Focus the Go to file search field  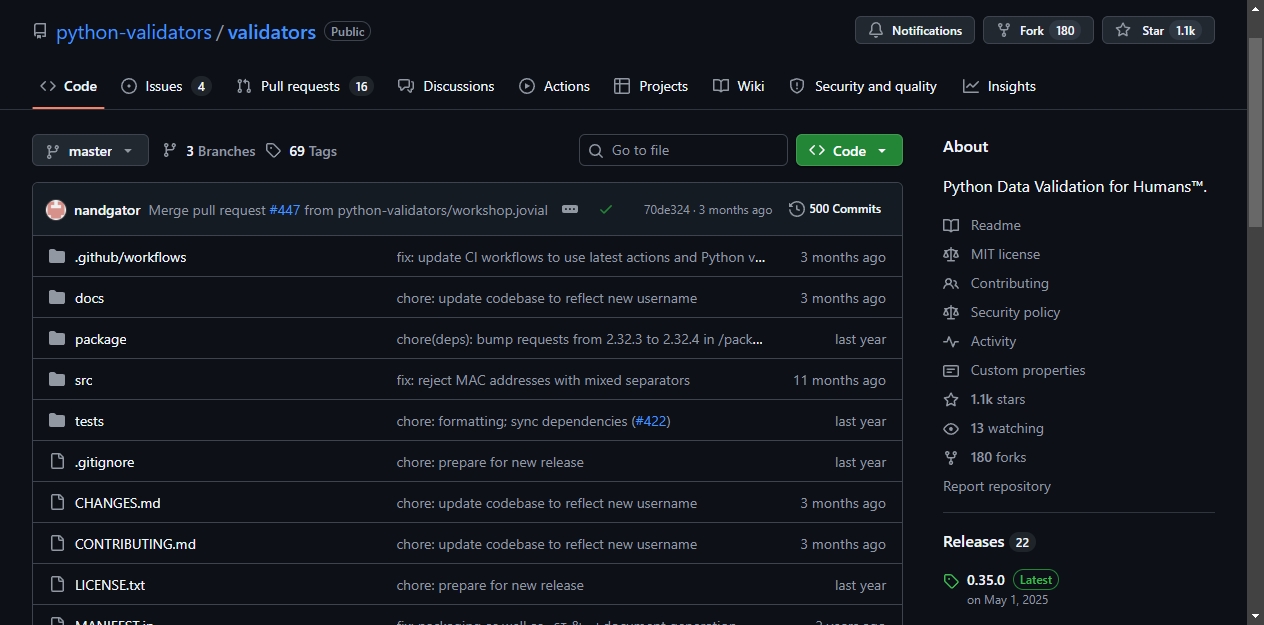point(683,150)
